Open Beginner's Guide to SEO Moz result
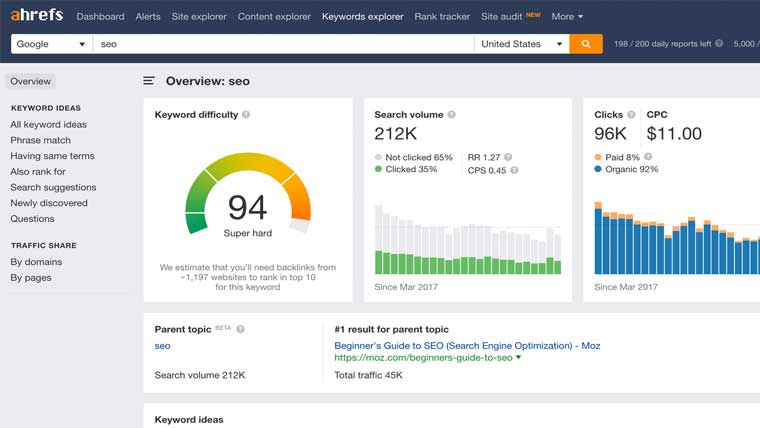Viewport: 760px width, 428px height. click(x=467, y=346)
